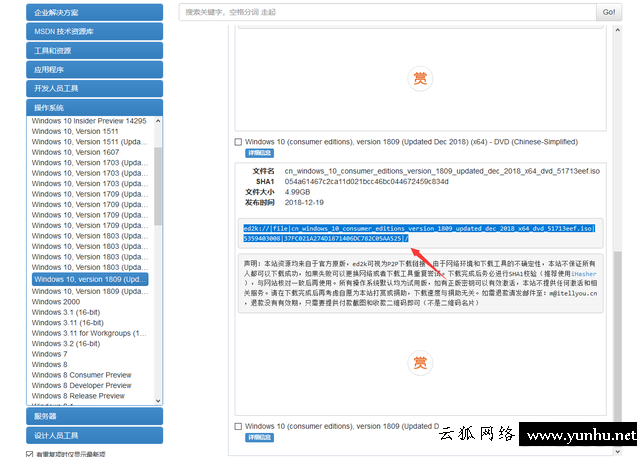The image size is (640, 457).
Task: Click the 赏 reward icon above the Dec 2018 entry
Action: pyautogui.click(x=420, y=78)
